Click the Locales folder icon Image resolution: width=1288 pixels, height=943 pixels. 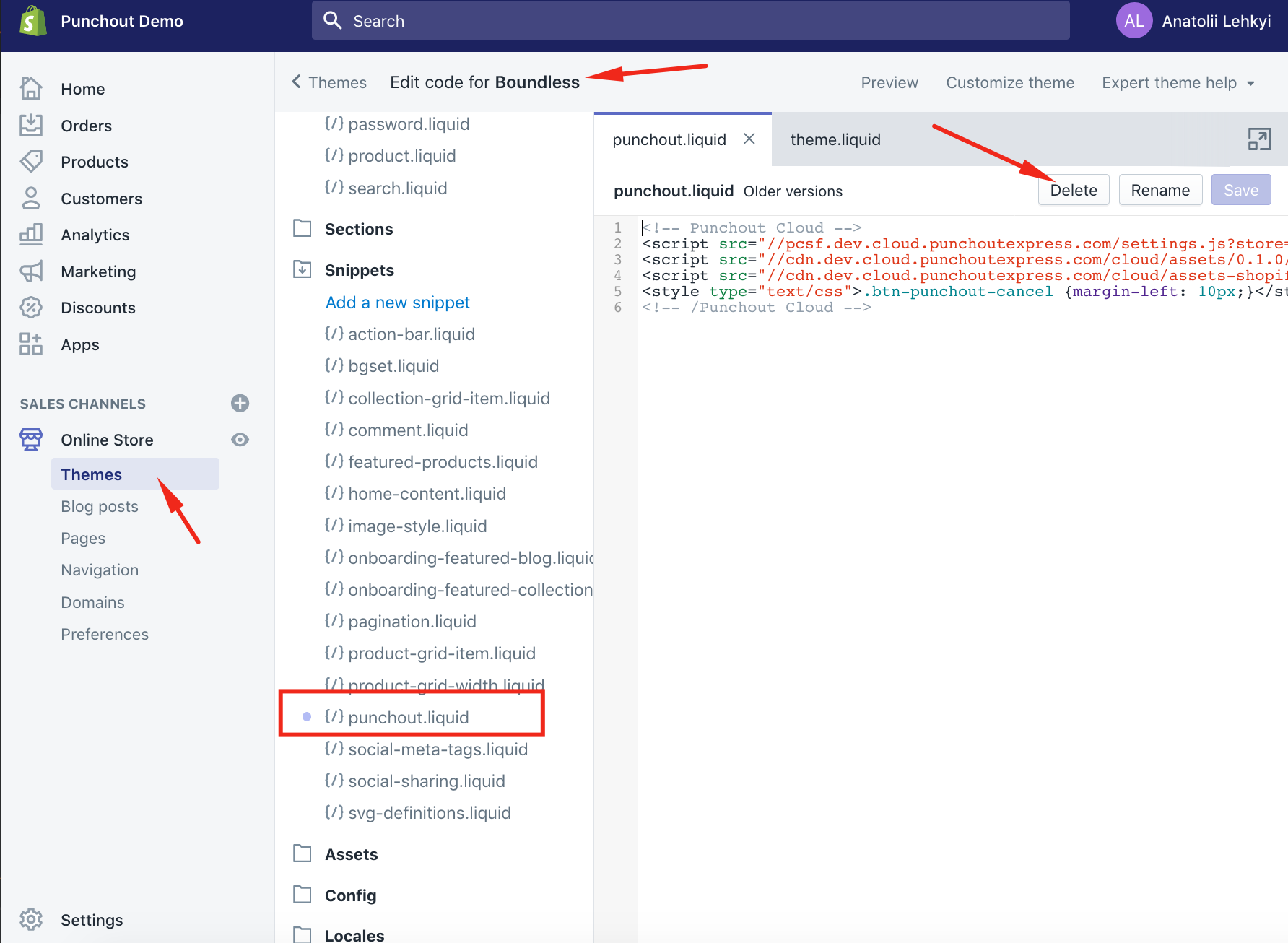303,935
